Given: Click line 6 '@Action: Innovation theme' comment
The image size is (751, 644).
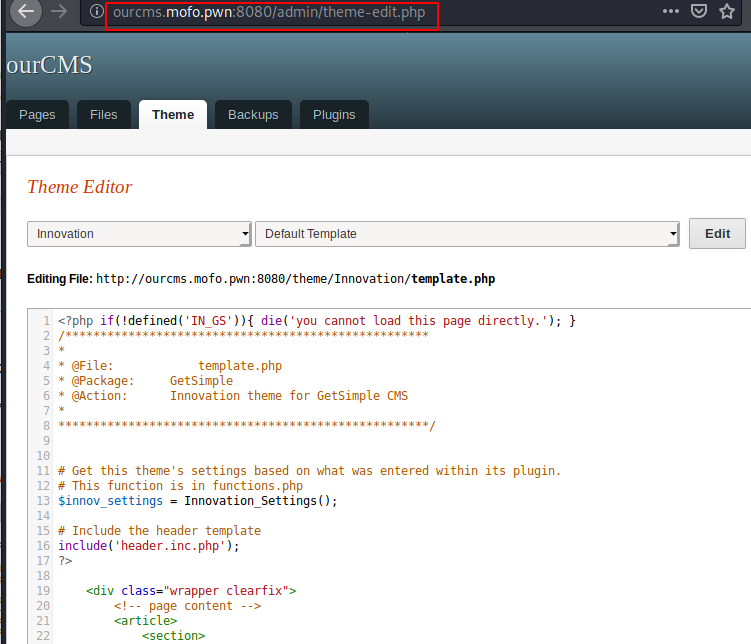Looking at the screenshot, I should pos(233,395).
